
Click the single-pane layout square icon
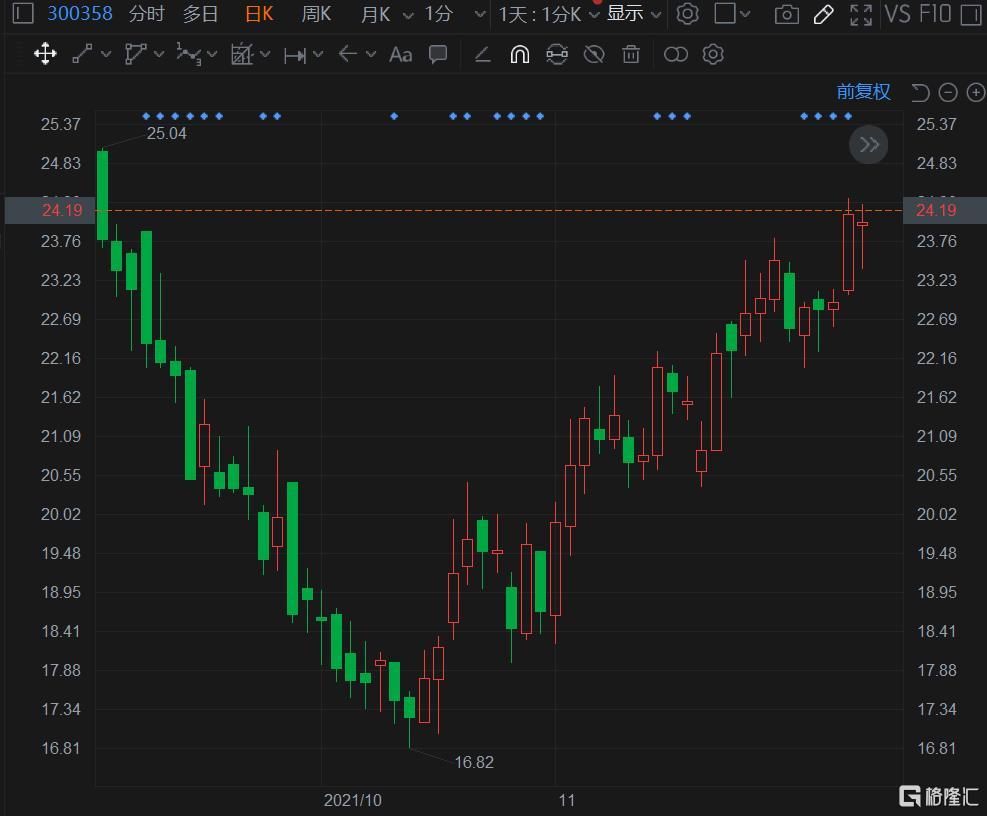725,13
